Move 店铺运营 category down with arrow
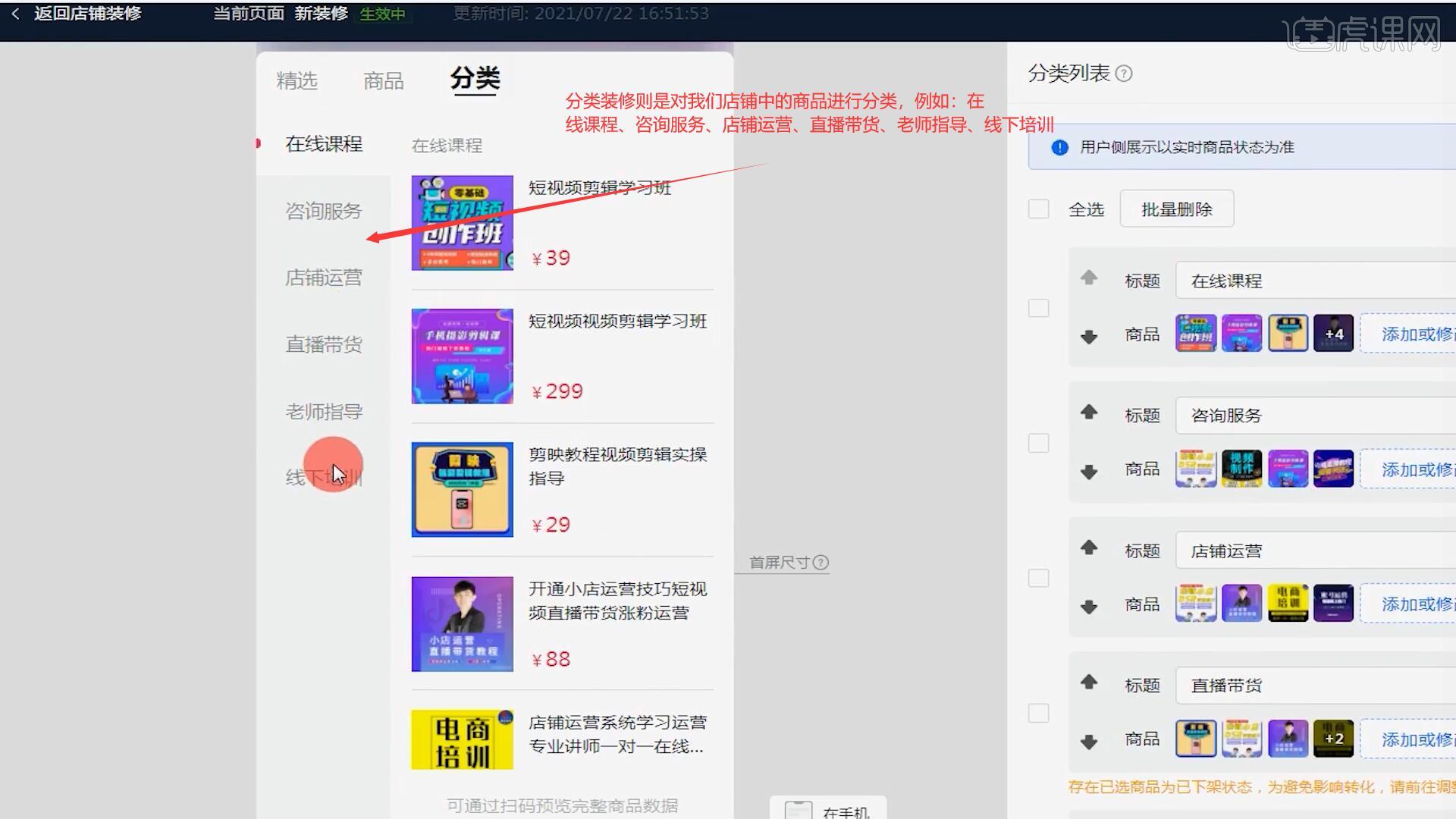1456x819 pixels. [1089, 607]
